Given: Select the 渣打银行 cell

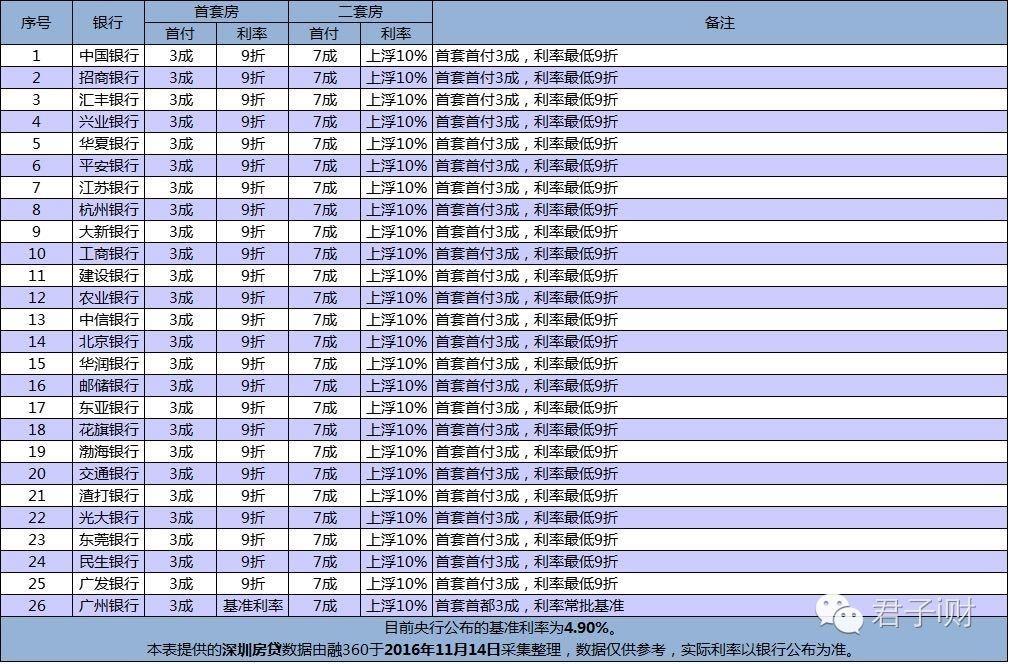Looking at the screenshot, I should tap(108, 496).
